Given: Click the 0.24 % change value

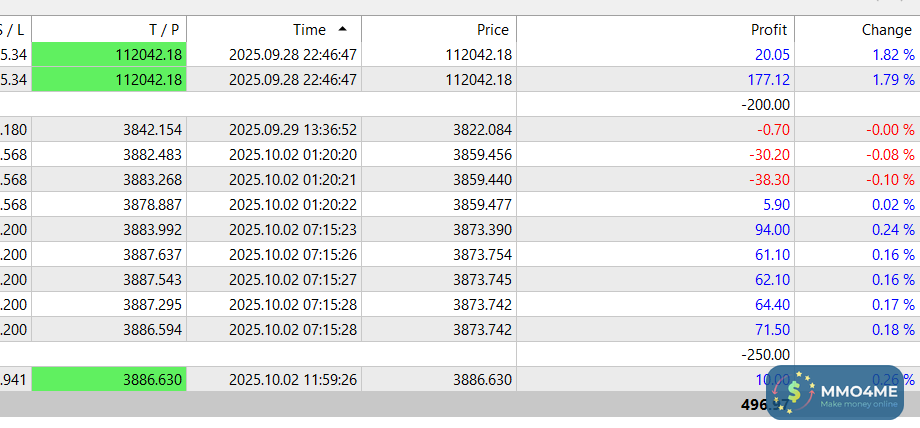Looking at the screenshot, I should pos(892,230).
